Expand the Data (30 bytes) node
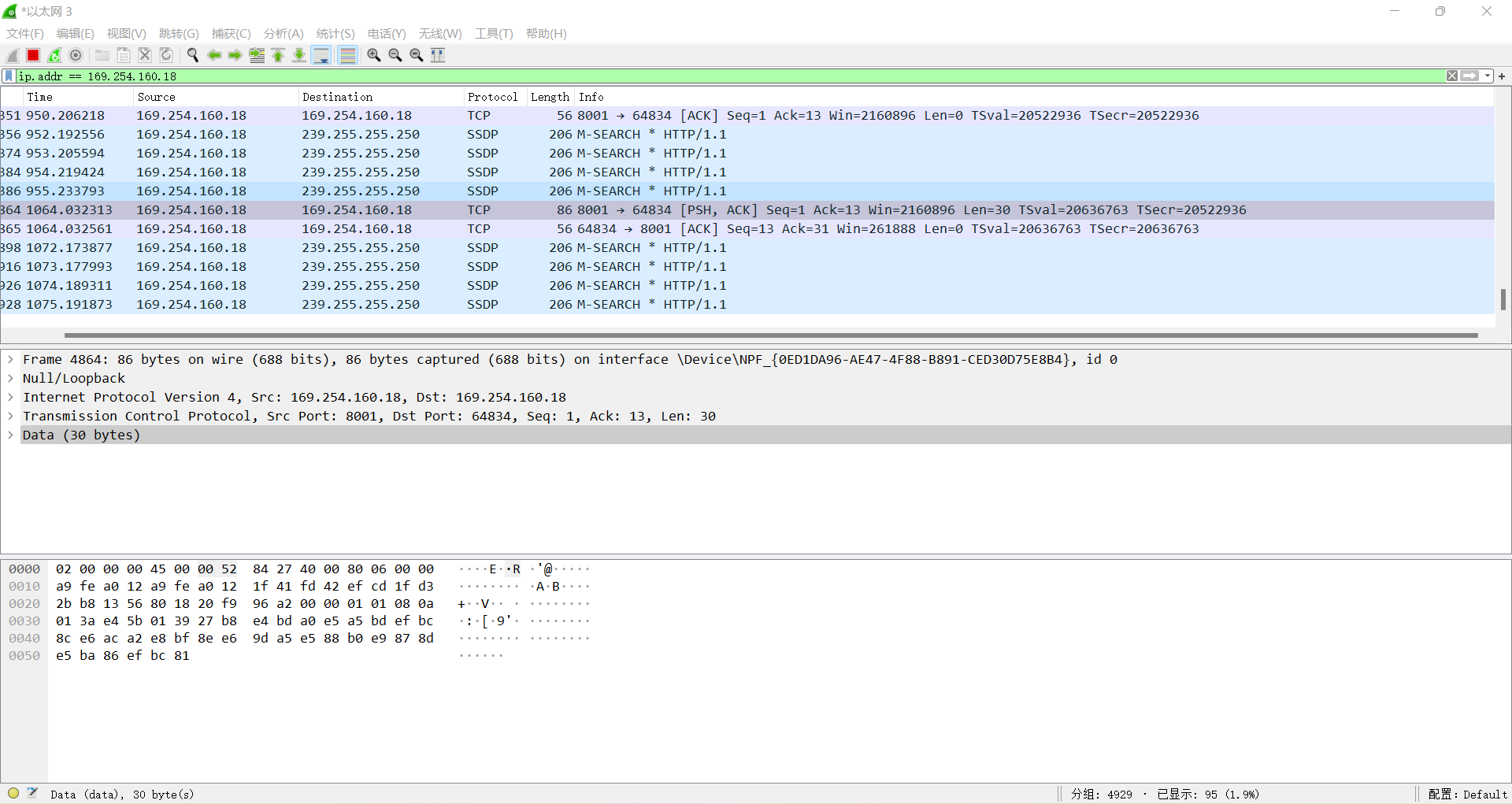Screen dimensions: 1512x804 [x=10, y=435]
